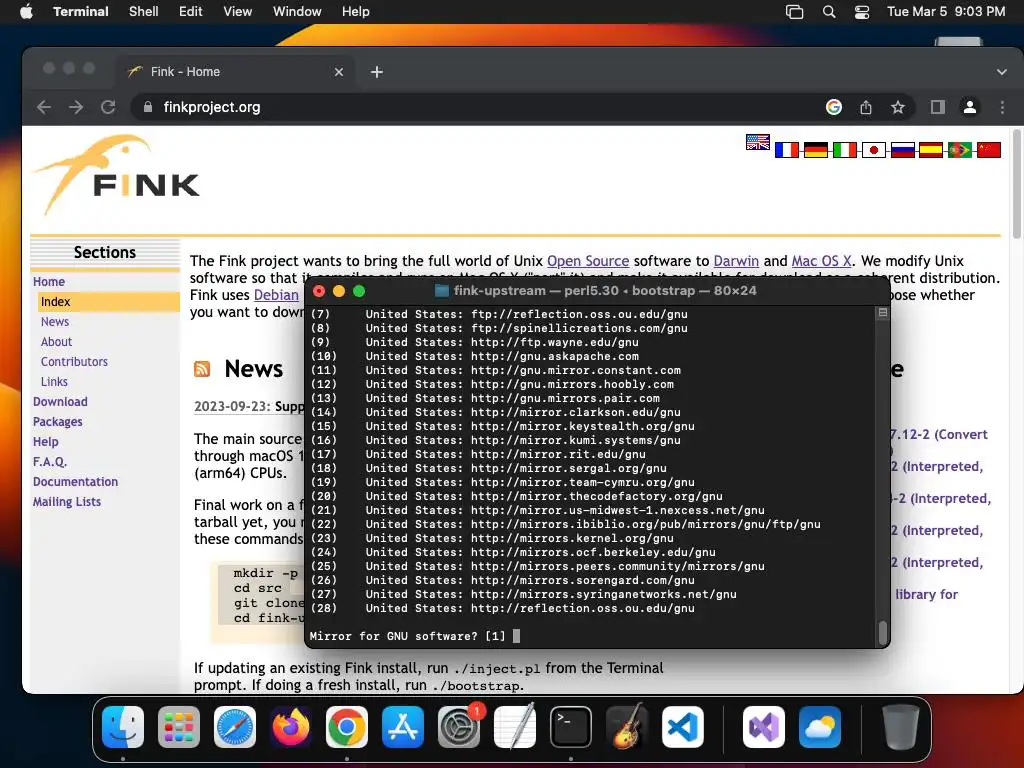Open GarageBand from the Dock
Screen dimensions: 1024x768
click(627, 727)
